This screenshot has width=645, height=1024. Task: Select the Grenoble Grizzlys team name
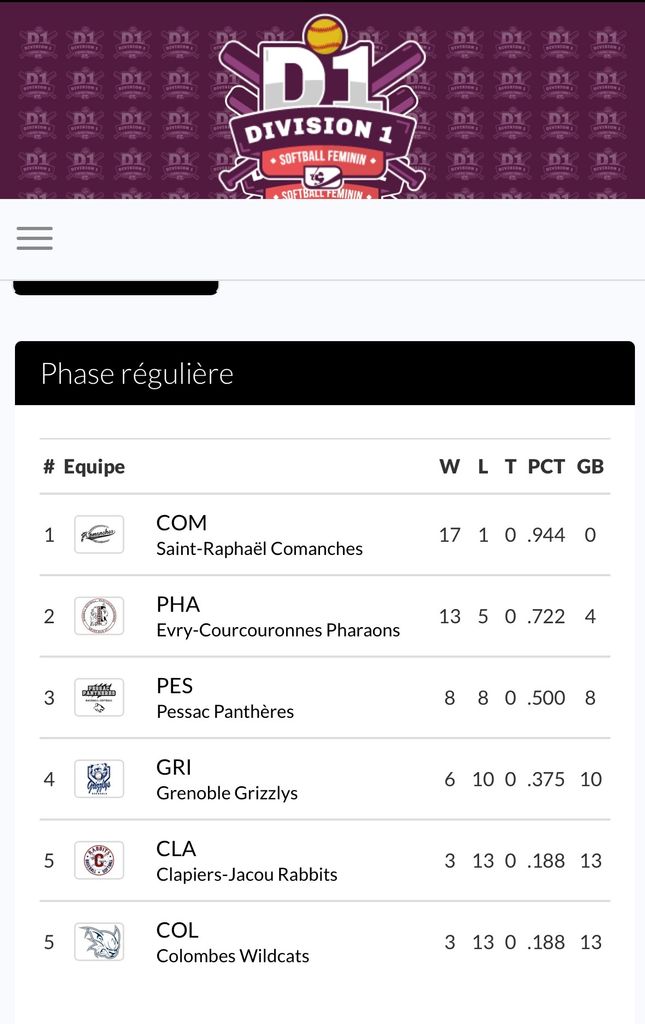[227, 793]
